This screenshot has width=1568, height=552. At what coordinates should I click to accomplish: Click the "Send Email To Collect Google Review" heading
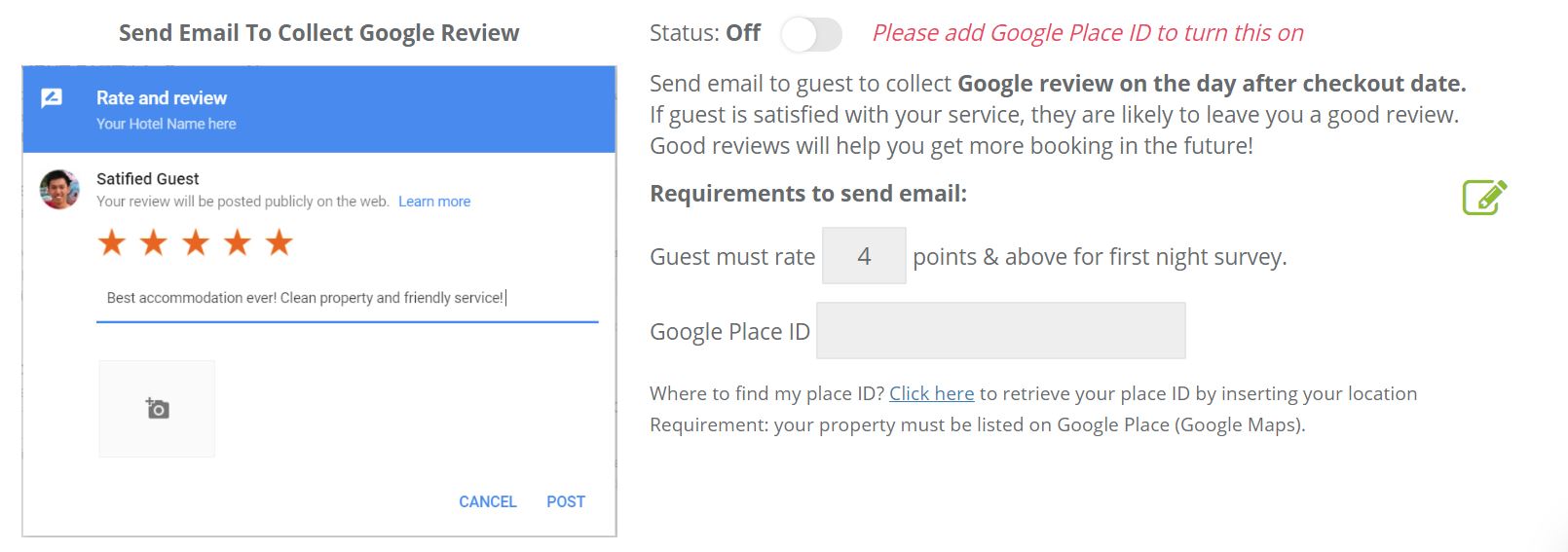pyautogui.click(x=318, y=33)
